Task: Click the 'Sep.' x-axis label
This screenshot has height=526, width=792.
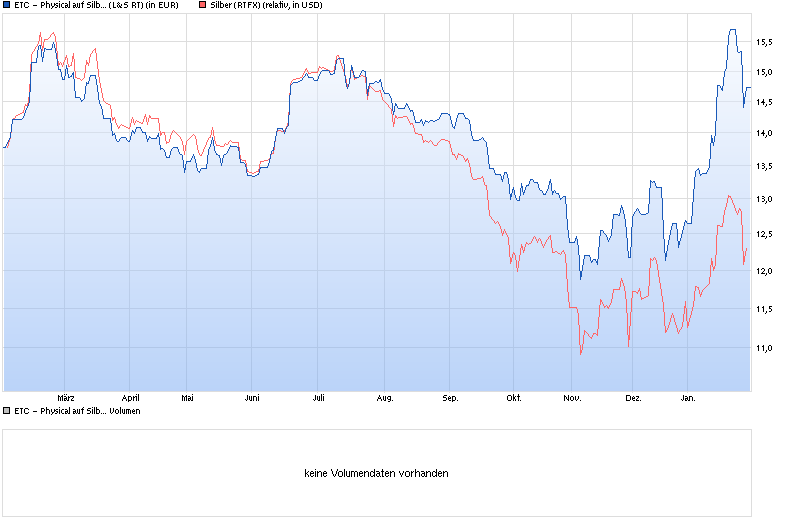Action: click(450, 398)
